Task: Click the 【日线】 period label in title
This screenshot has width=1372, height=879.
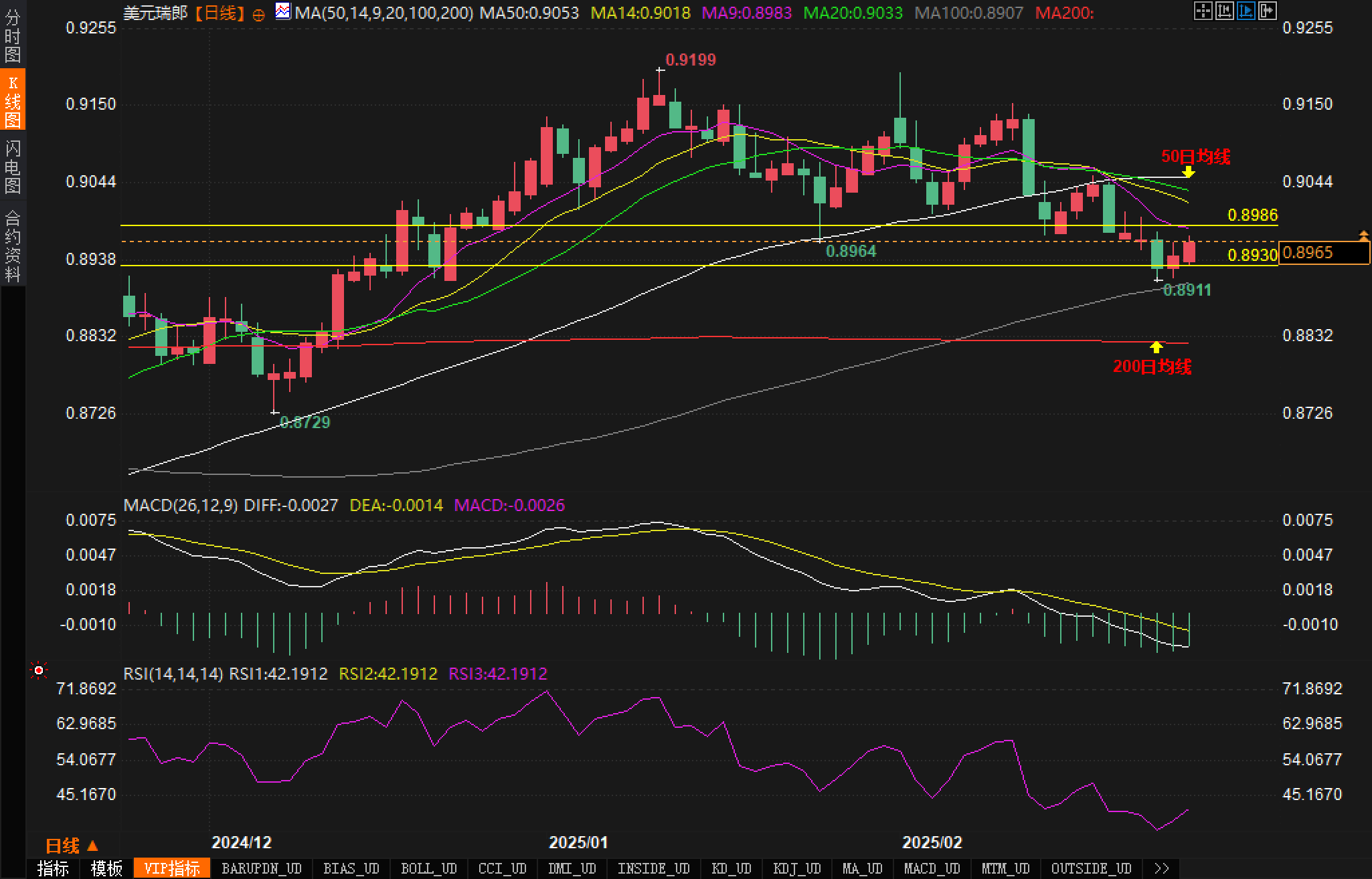Action: pyautogui.click(x=220, y=13)
